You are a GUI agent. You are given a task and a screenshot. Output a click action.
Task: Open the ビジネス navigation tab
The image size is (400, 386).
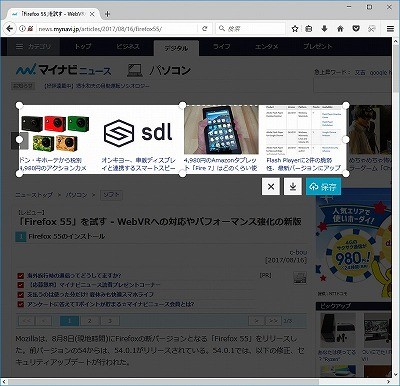pyautogui.click(x=128, y=47)
